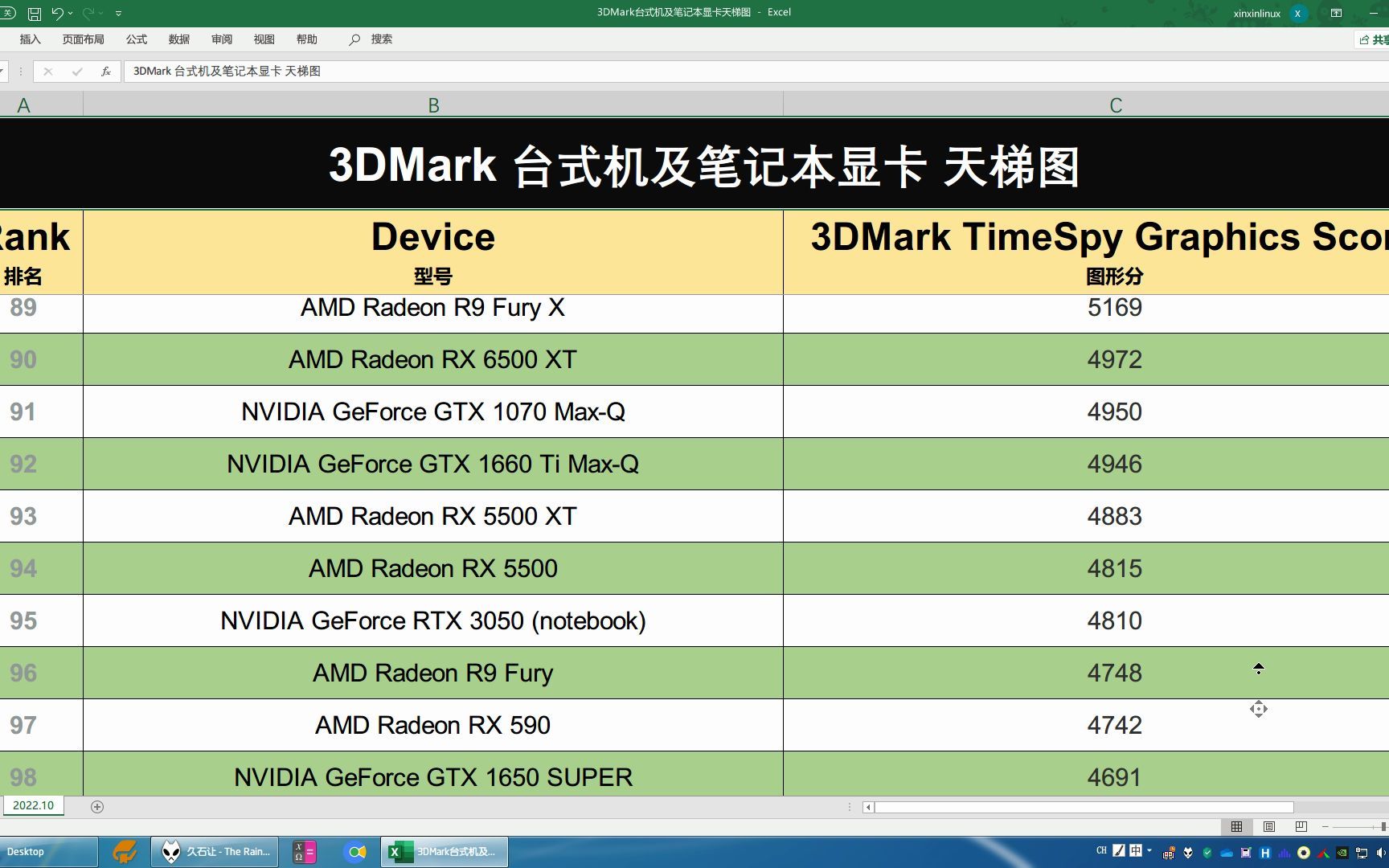This screenshot has height=868, width=1389.
Task: Open the 页面布局 ribbon tab
Action: (83, 39)
